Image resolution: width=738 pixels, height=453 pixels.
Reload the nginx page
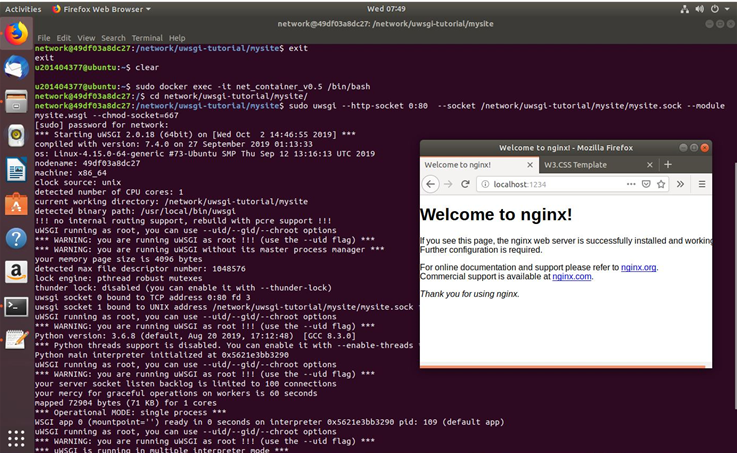pos(465,184)
